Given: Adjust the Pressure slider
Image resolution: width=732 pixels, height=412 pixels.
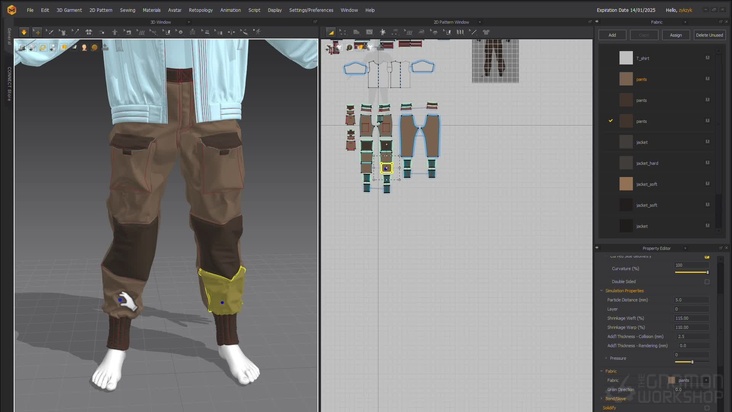Looking at the screenshot, I should pyautogui.click(x=691, y=362).
